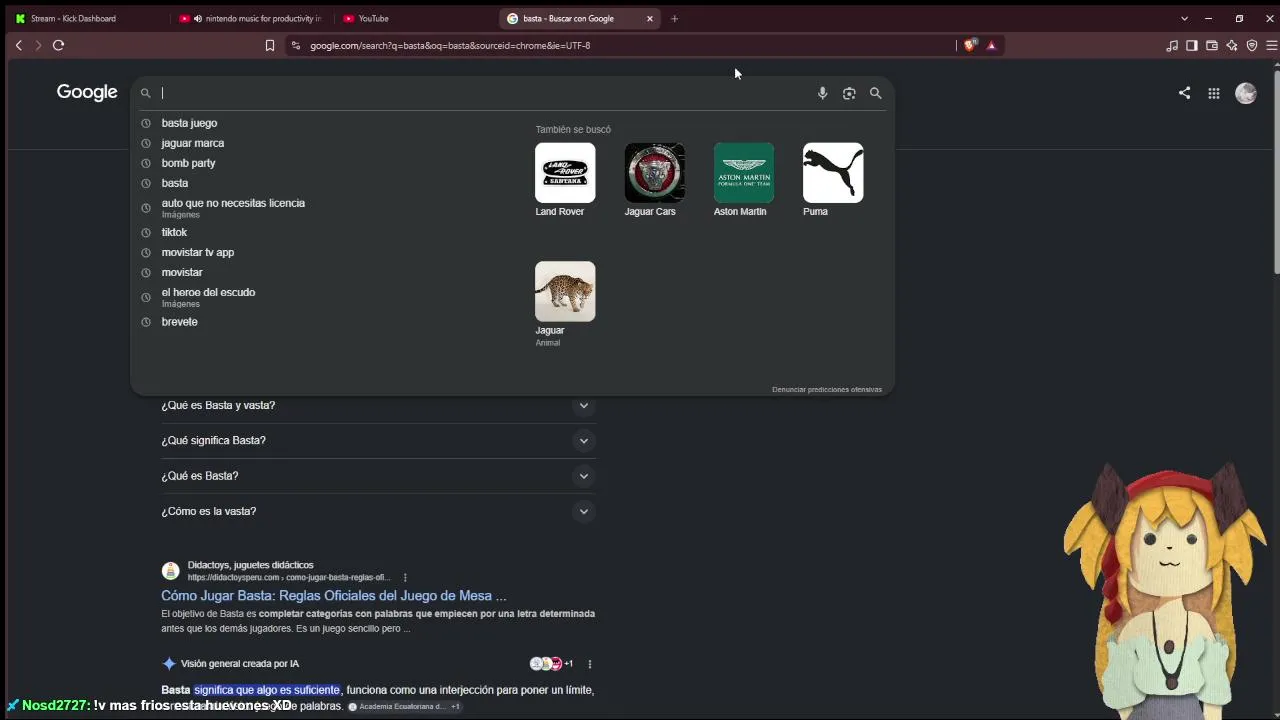Open site information icon in address bar
The width and height of the screenshot is (1280, 720).
pos(295,45)
